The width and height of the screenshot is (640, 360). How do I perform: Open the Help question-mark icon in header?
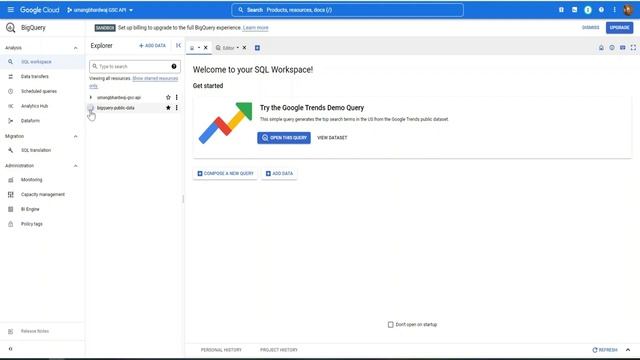[x=601, y=10]
